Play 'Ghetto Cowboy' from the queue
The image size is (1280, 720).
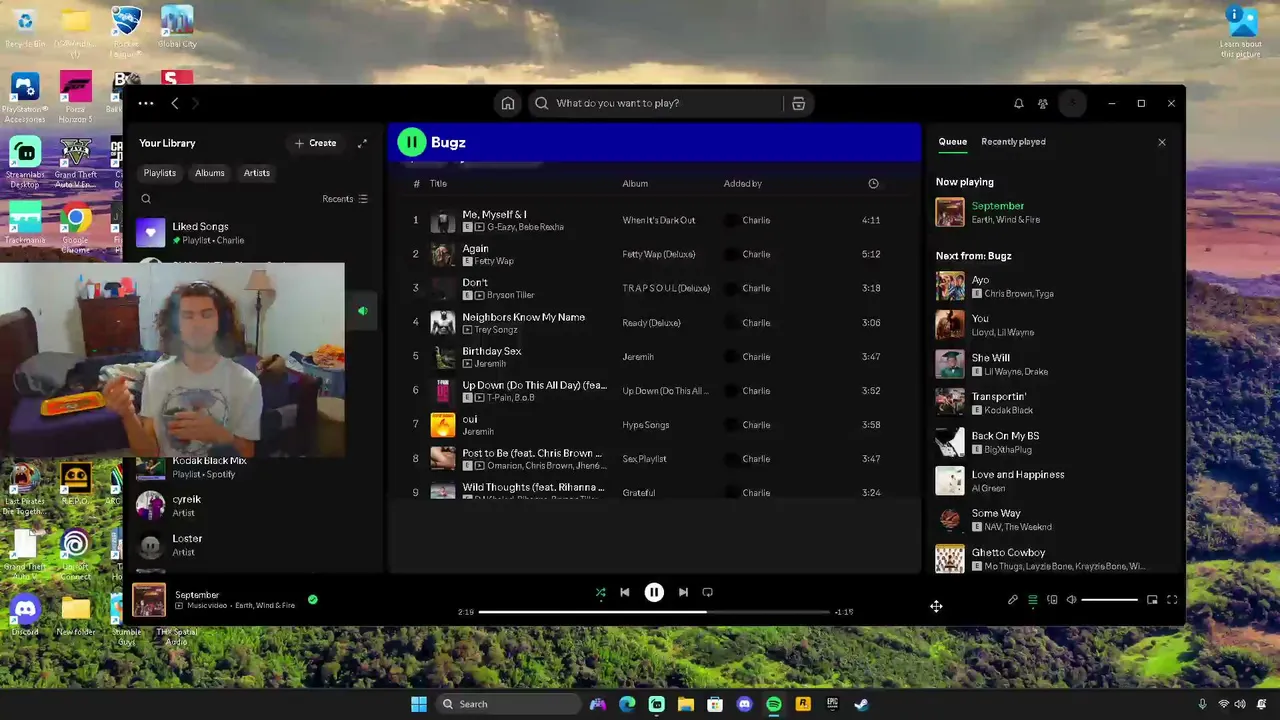[1053, 558]
